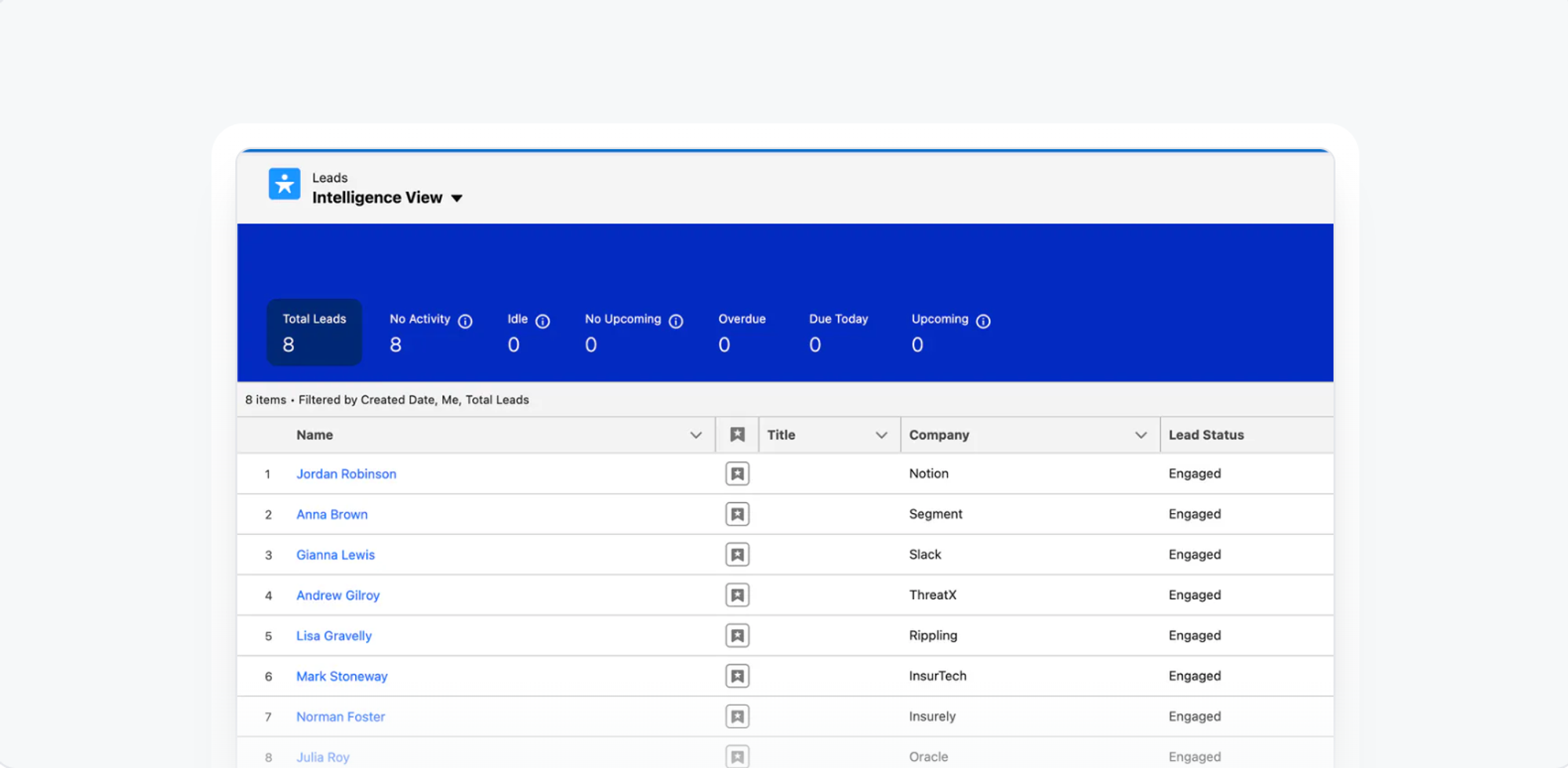1568x768 pixels.
Task: Open the Name column menu chevron
Action: 695,435
